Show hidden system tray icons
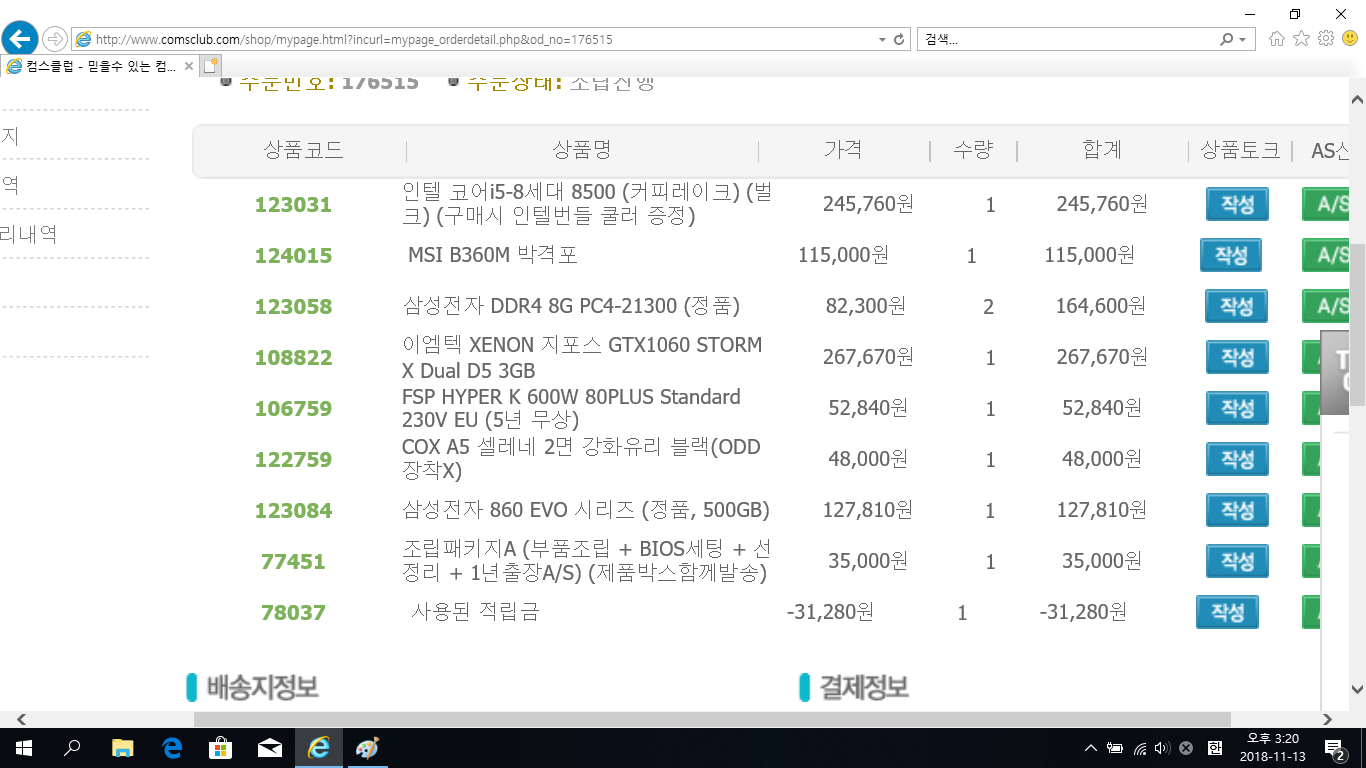 click(1091, 748)
